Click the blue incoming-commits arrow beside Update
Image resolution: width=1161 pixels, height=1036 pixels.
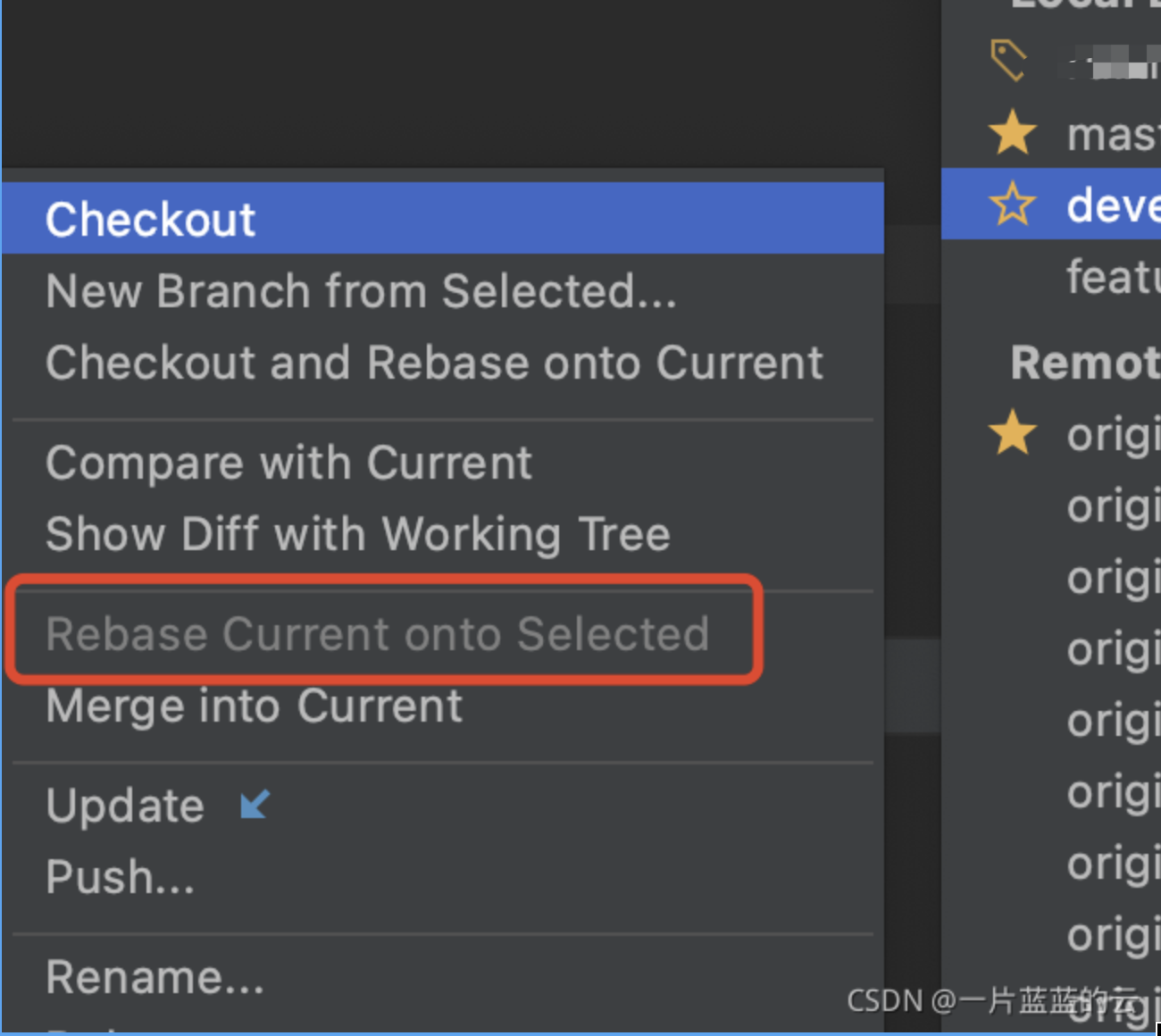[253, 805]
